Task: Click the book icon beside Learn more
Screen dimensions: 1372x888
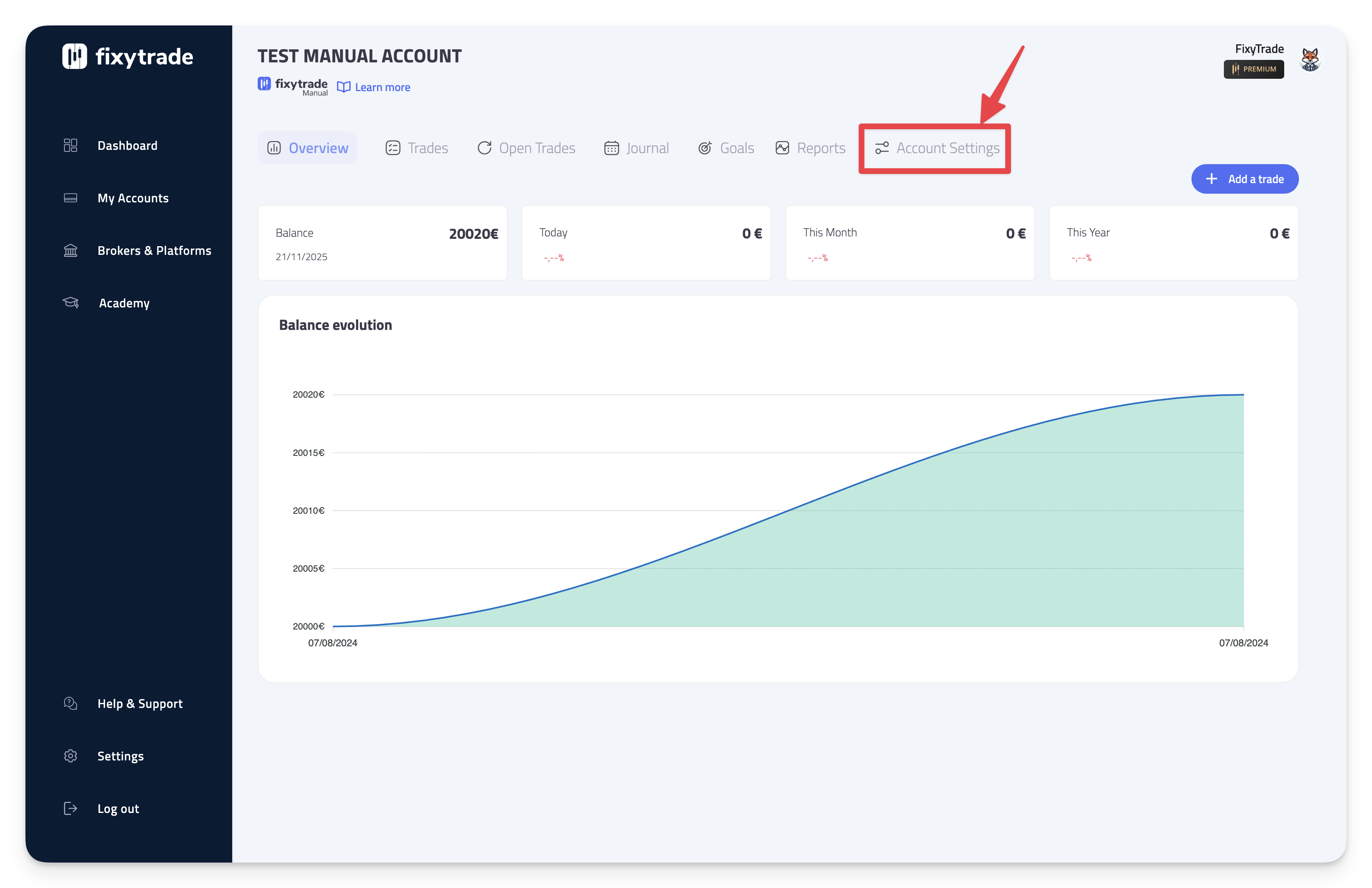Action: [x=343, y=87]
